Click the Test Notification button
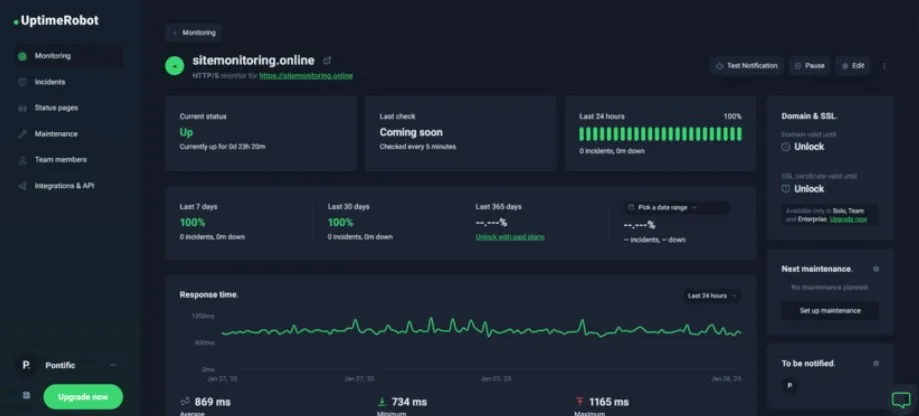 coord(747,66)
